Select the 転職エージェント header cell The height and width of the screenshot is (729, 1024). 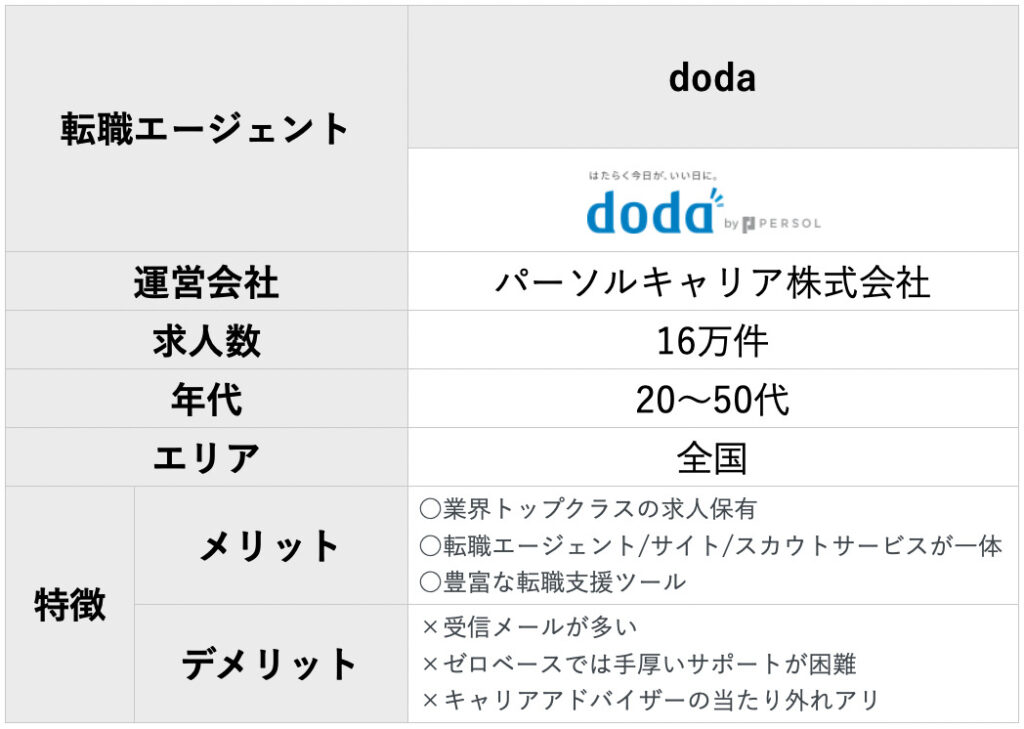coord(206,129)
